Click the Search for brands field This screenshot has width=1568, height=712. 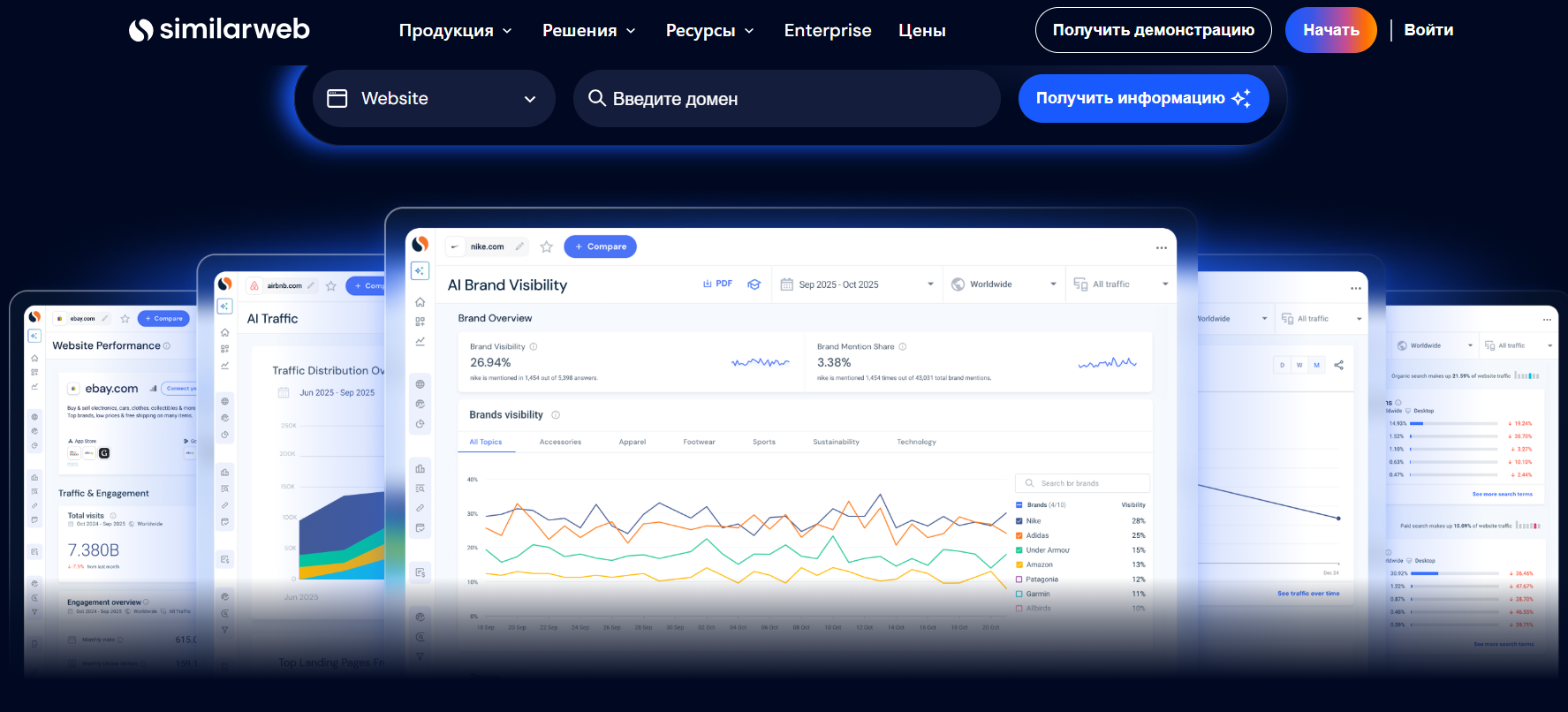pos(1082,483)
